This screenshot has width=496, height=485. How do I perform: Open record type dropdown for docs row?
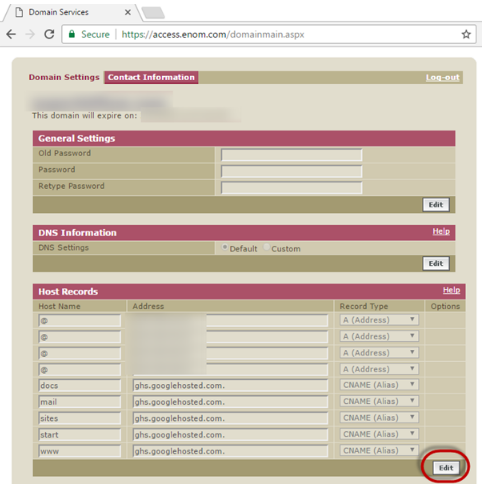point(379,385)
